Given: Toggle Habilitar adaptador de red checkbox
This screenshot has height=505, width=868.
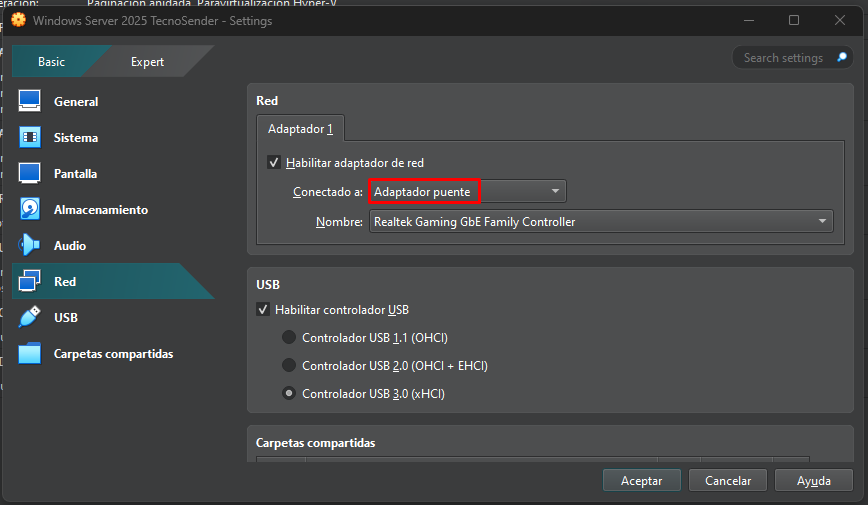Looking at the screenshot, I should (x=273, y=162).
